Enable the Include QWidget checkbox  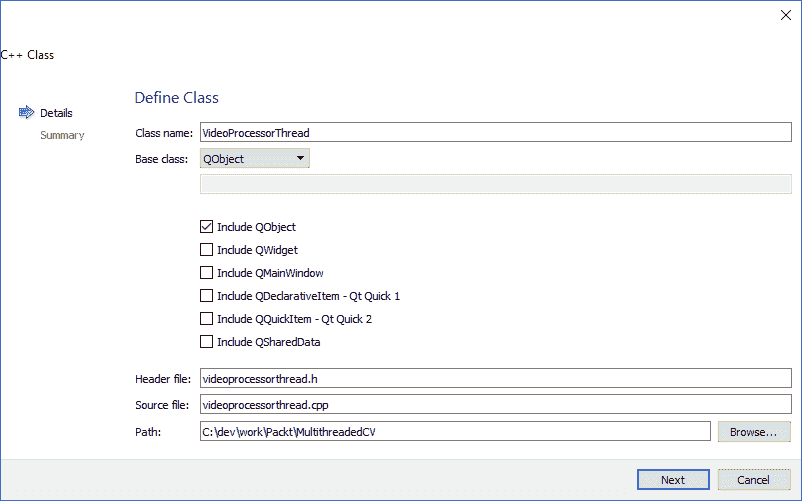tap(207, 250)
